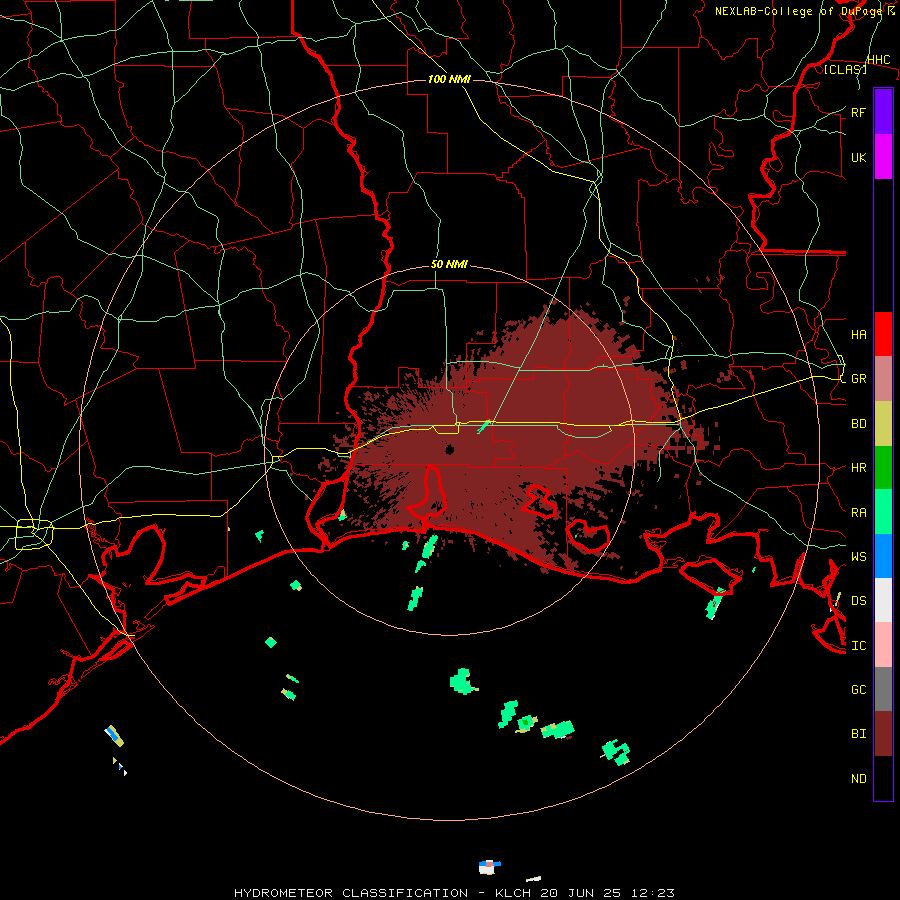Click the ND legend label
Viewport: 900px width, 900px height.
coord(859,778)
